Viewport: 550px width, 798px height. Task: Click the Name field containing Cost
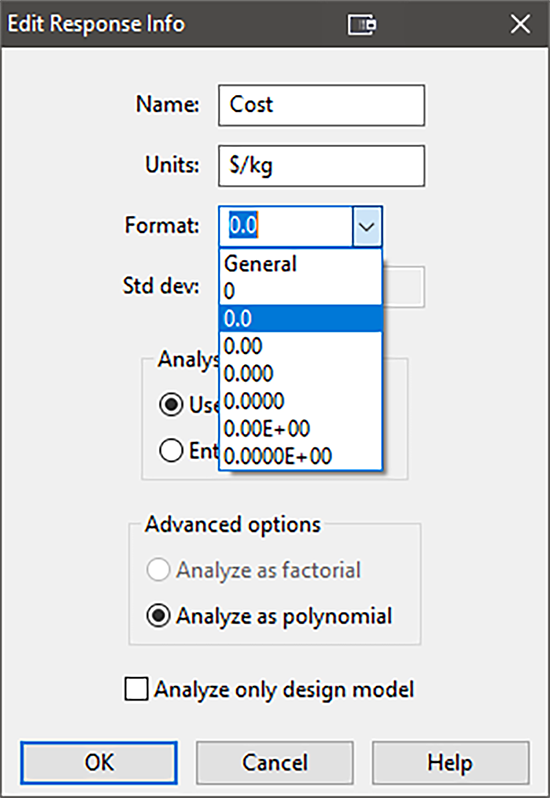click(322, 105)
